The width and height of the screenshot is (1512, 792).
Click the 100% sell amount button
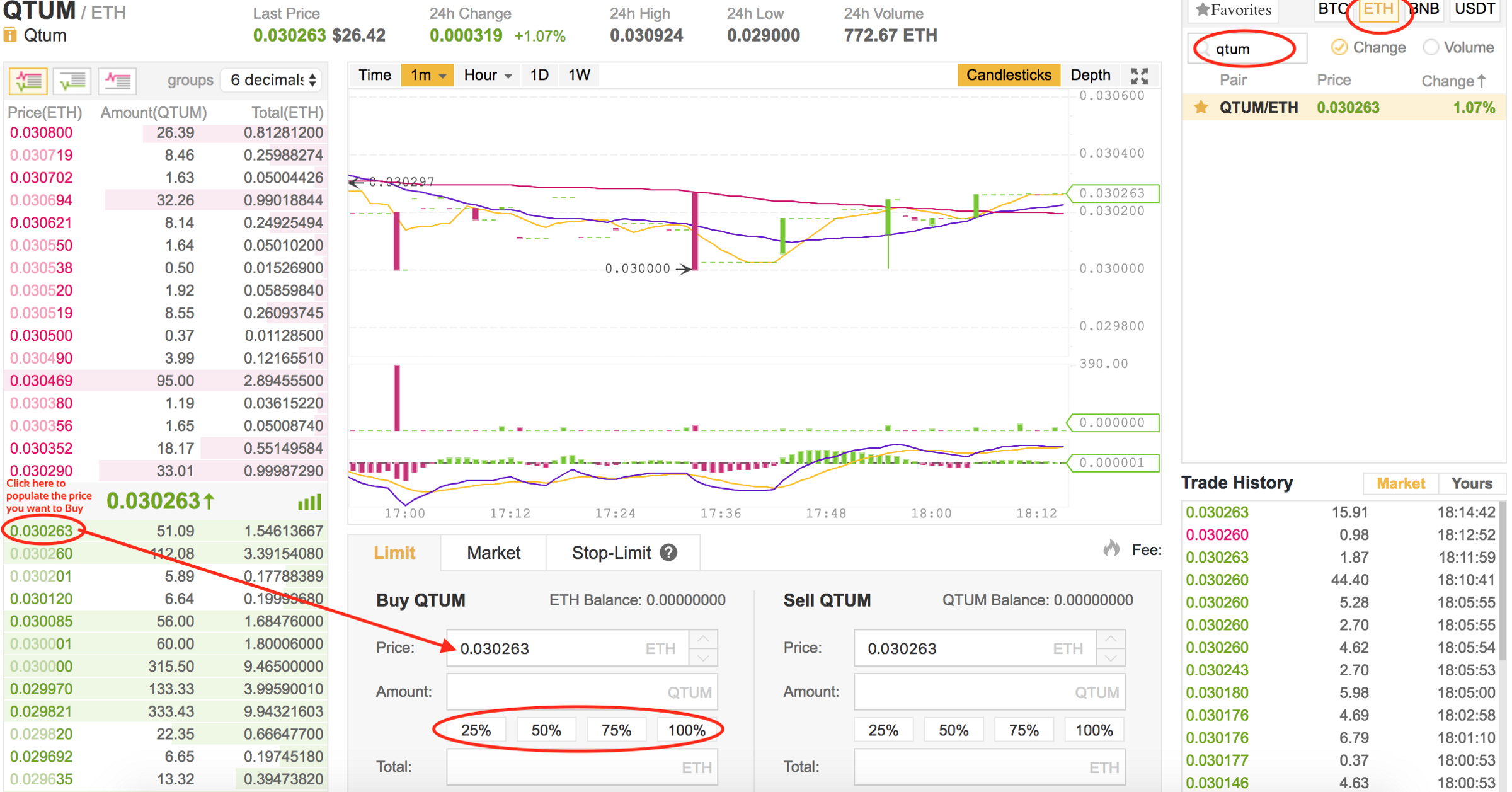(1094, 730)
